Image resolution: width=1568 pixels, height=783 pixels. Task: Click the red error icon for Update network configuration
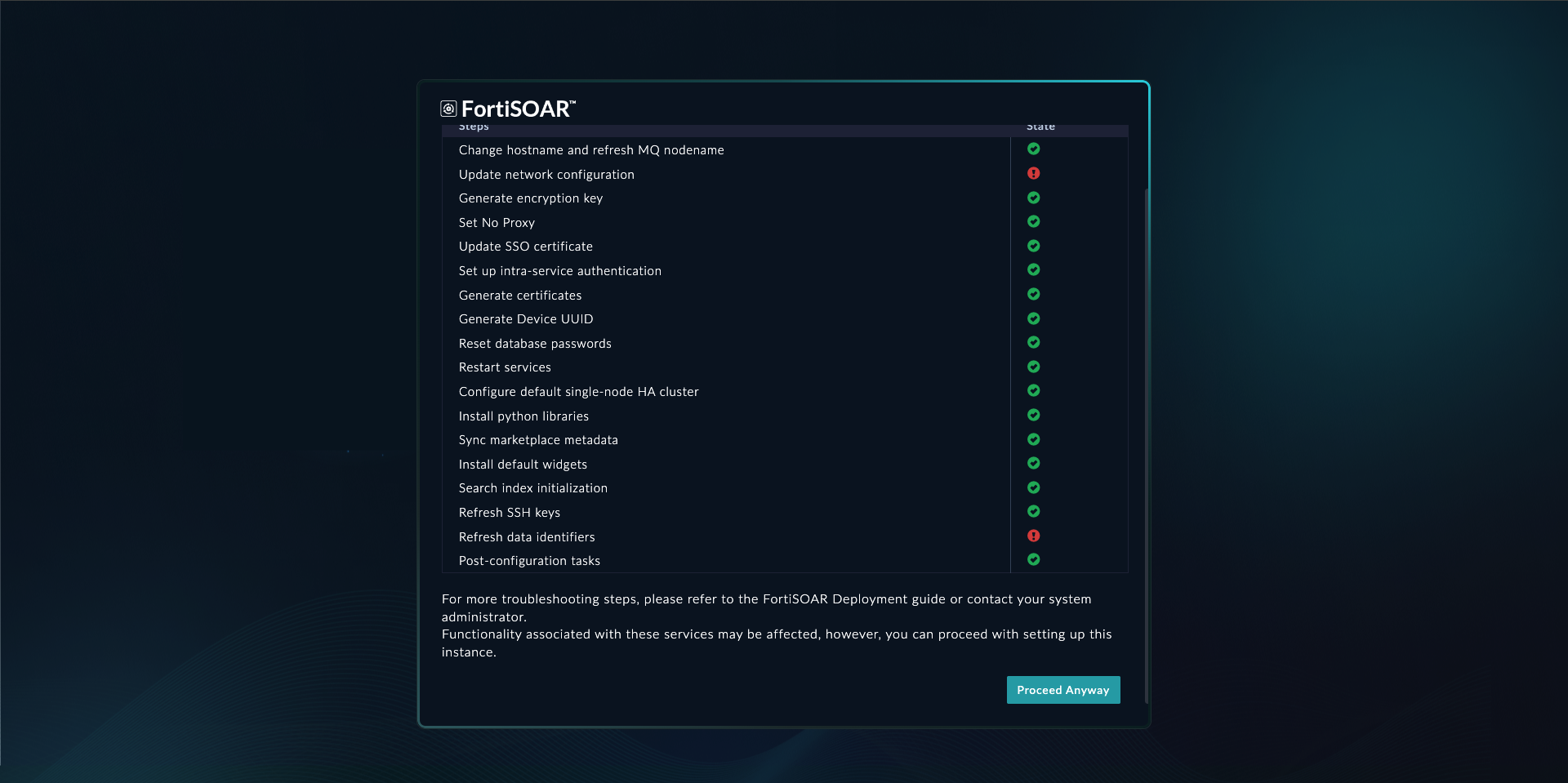[x=1033, y=173]
